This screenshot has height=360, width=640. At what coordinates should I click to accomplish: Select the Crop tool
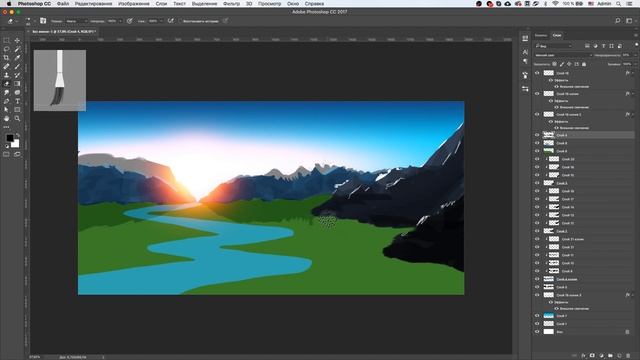point(7,58)
